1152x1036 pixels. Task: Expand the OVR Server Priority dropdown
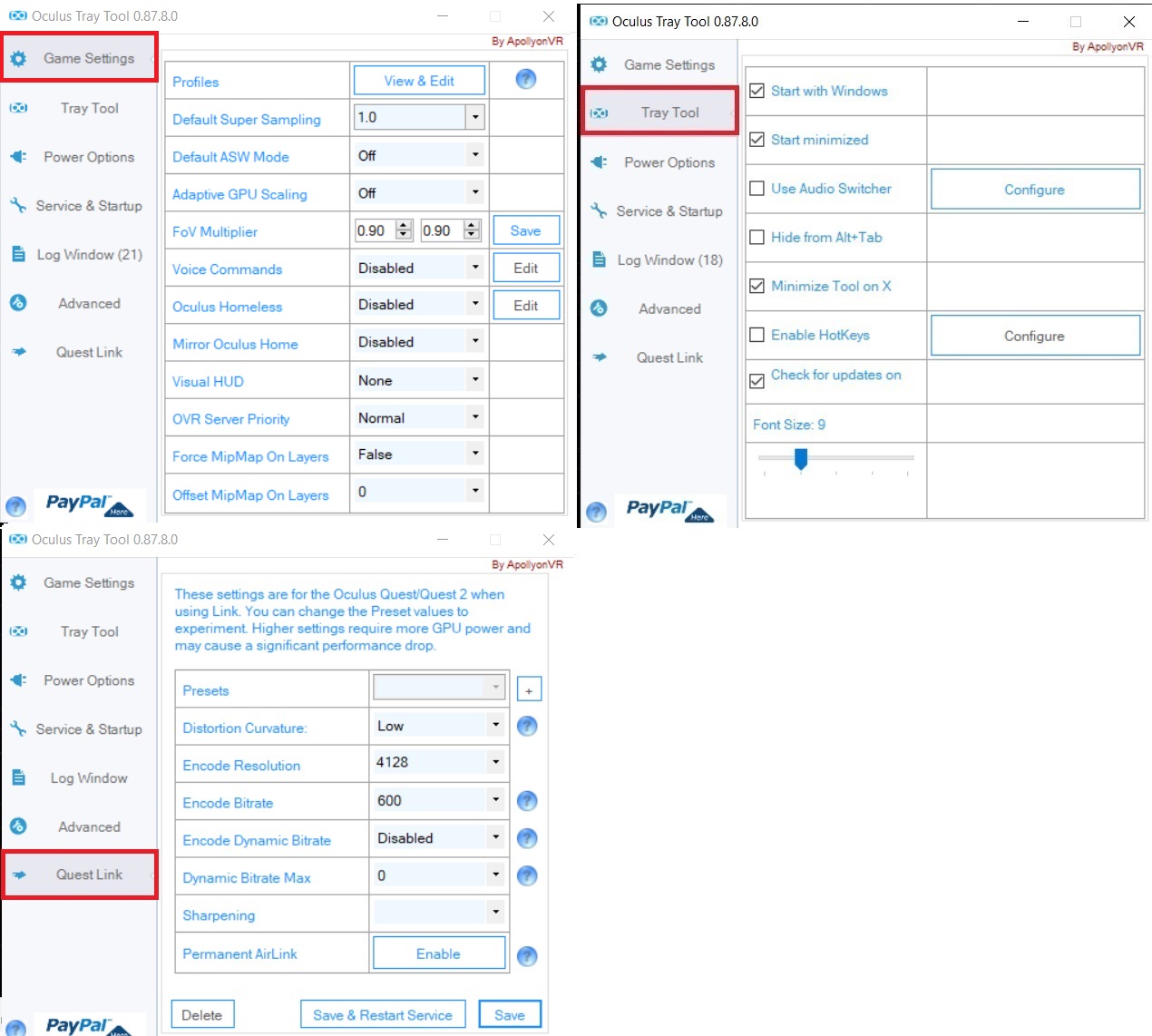[x=475, y=417]
